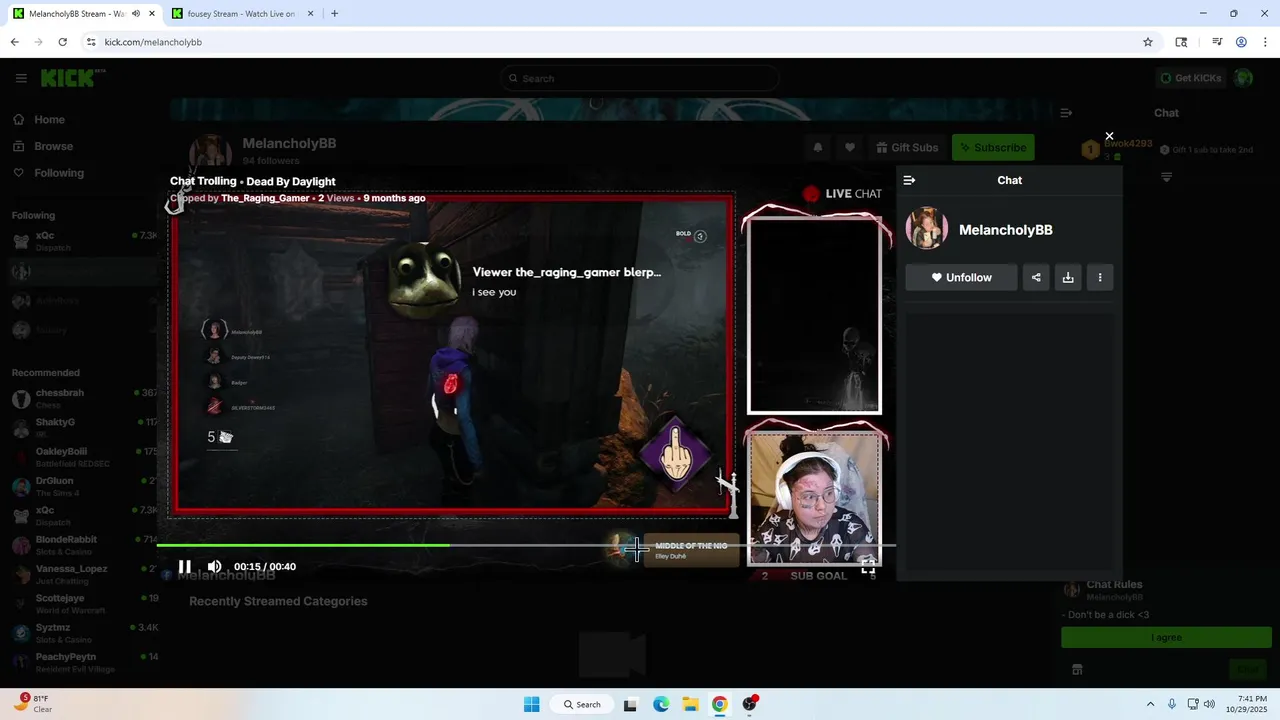Click the address bar with kick.com/melancholybb
Viewport: 1280px width, 720px height.
click(620, 42)
